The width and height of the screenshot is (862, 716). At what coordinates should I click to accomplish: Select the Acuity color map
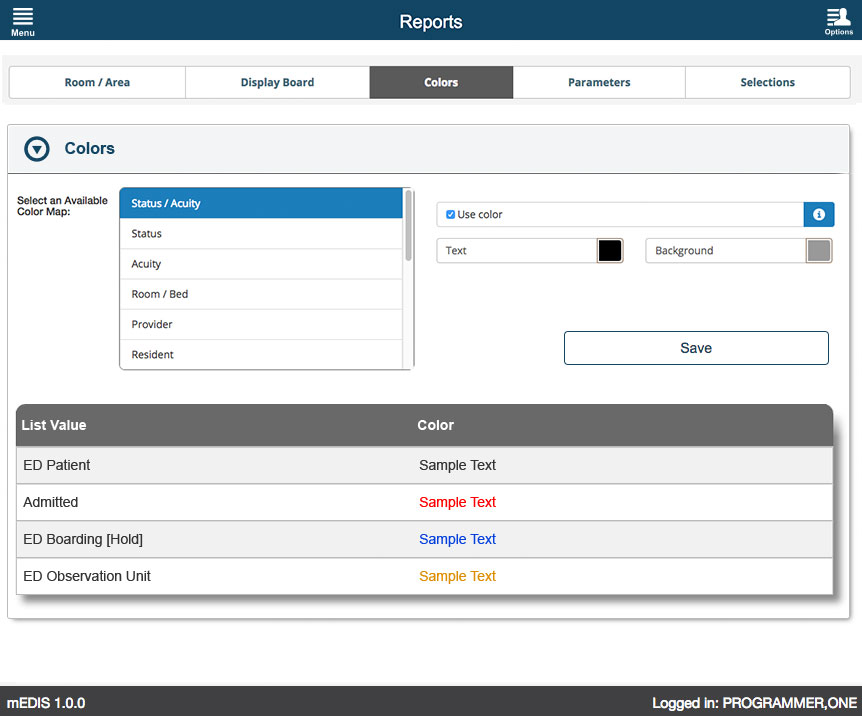(261, 264)
